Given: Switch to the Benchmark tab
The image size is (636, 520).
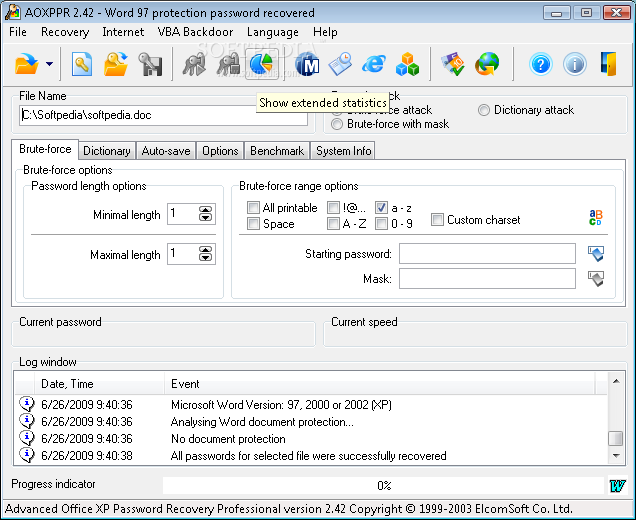Looking at the screenshot, I should pos(277,151).
